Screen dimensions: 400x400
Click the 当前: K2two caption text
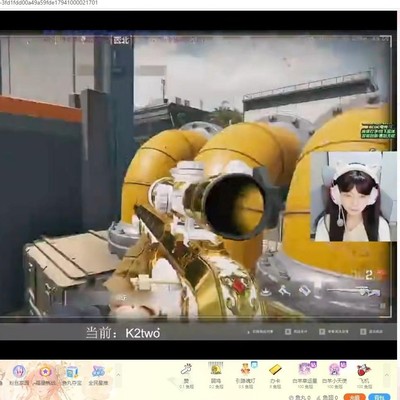[x=123, y=333]
